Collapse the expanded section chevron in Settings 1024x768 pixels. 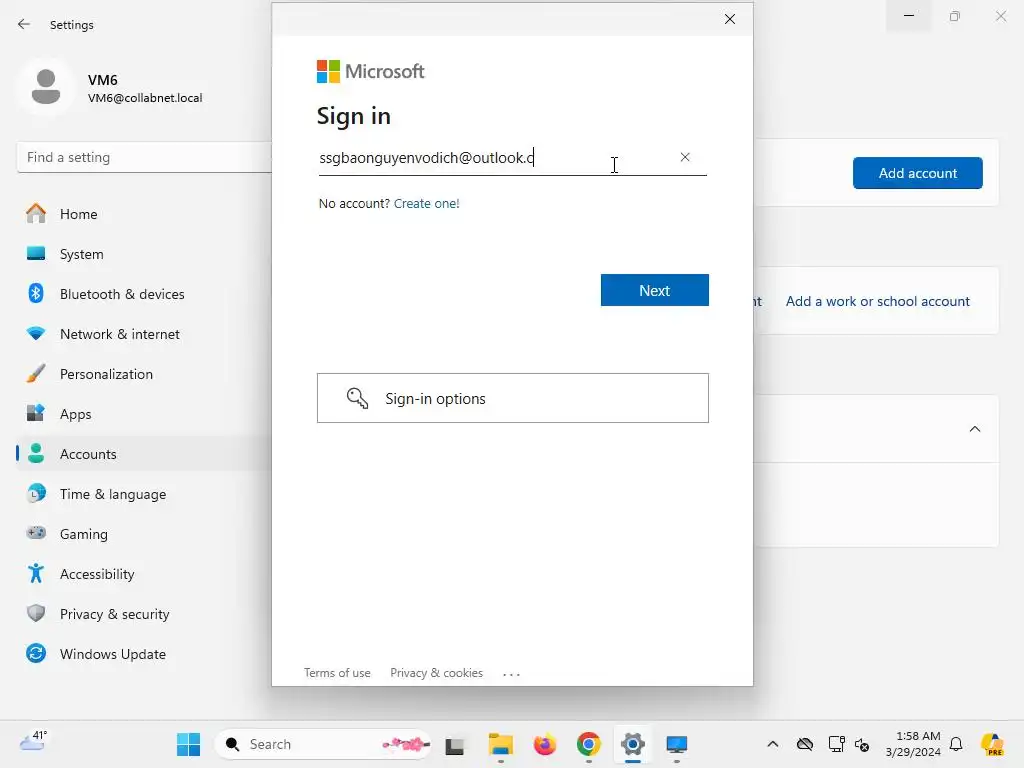[x=974, y=429]
